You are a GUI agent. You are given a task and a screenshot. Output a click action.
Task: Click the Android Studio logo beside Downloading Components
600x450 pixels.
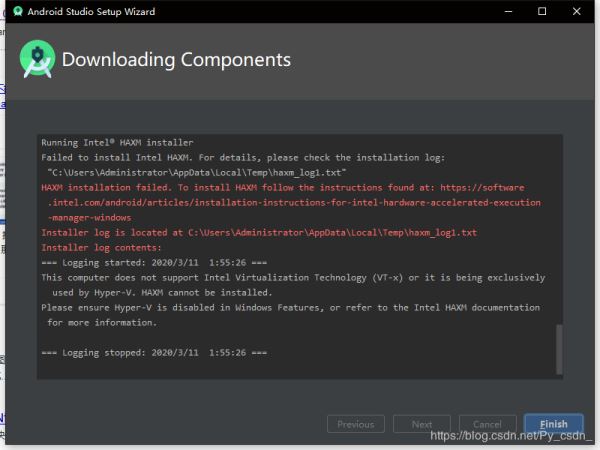click(x=37, y=59)
